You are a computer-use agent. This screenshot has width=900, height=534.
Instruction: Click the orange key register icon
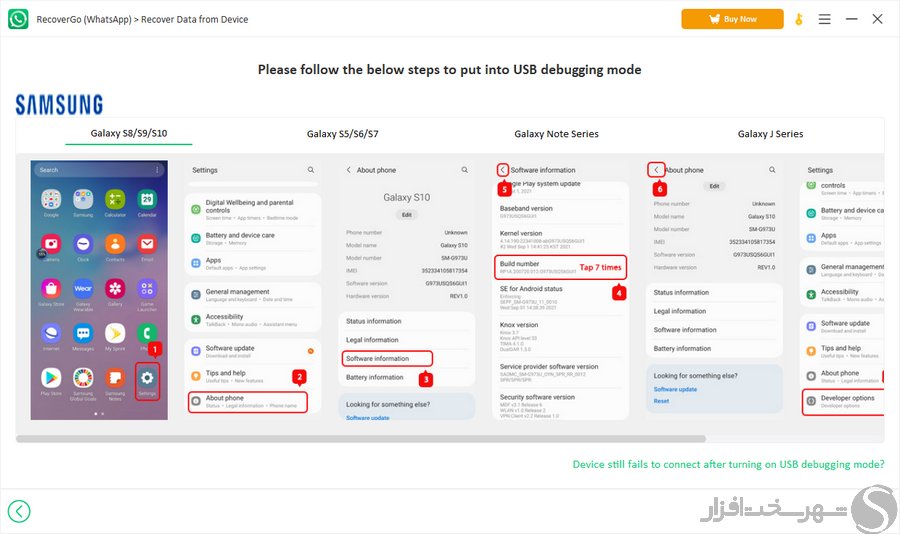coord(798,20)
